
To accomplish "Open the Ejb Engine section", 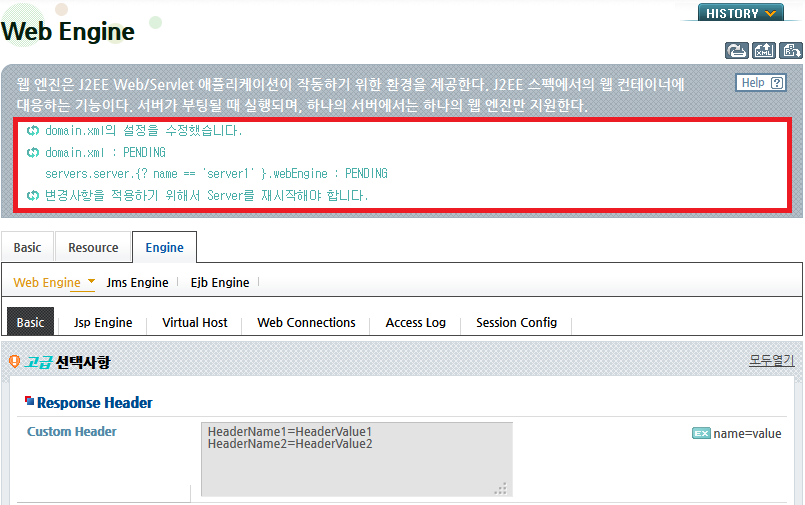I will coord(220,282).
